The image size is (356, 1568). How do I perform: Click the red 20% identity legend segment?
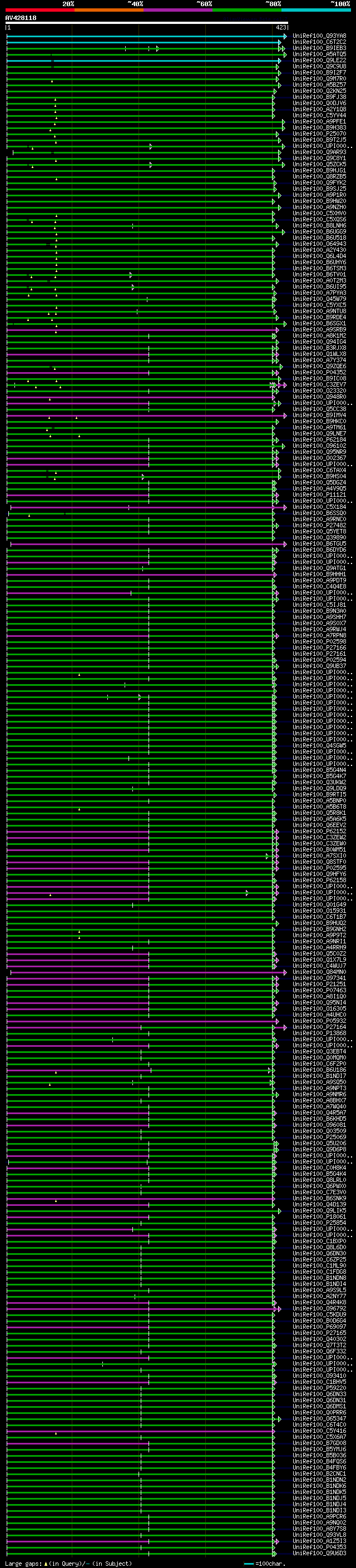[x=39, y=10]
